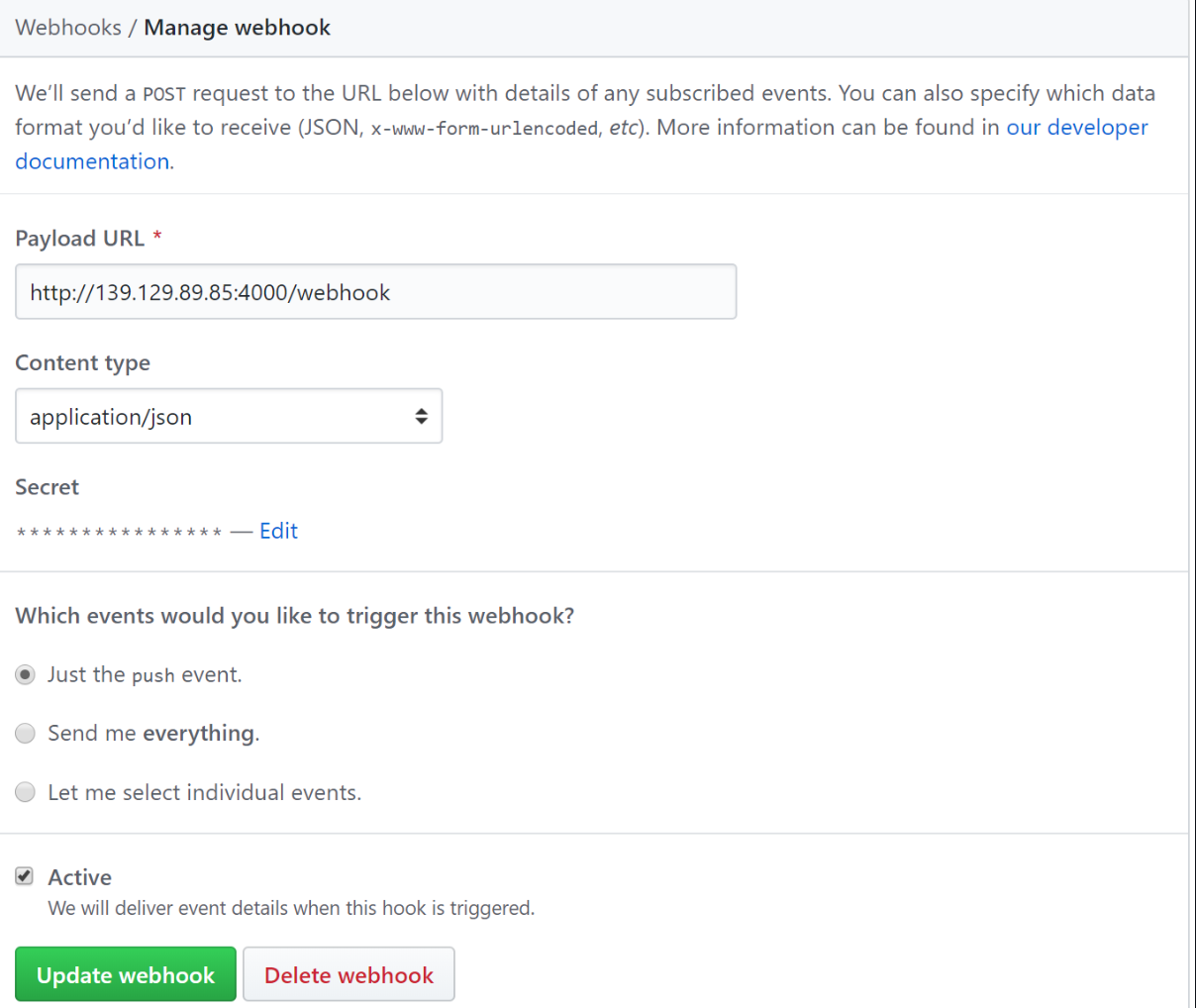This screenshot has width=1196, height=1008.
Task: Click the Edit link next to Secret
Action: (278, 532)
